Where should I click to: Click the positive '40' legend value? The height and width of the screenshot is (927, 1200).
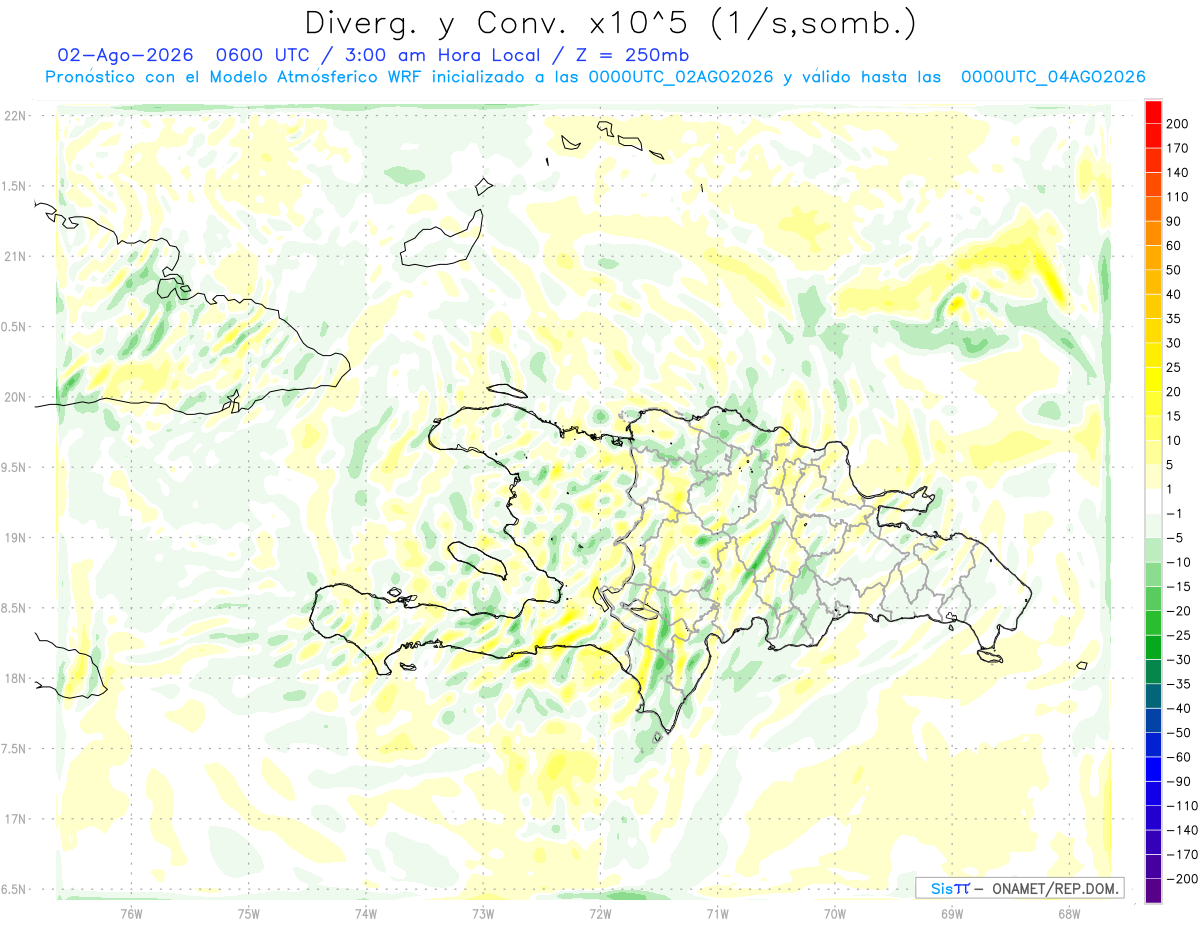[1173, 294]
